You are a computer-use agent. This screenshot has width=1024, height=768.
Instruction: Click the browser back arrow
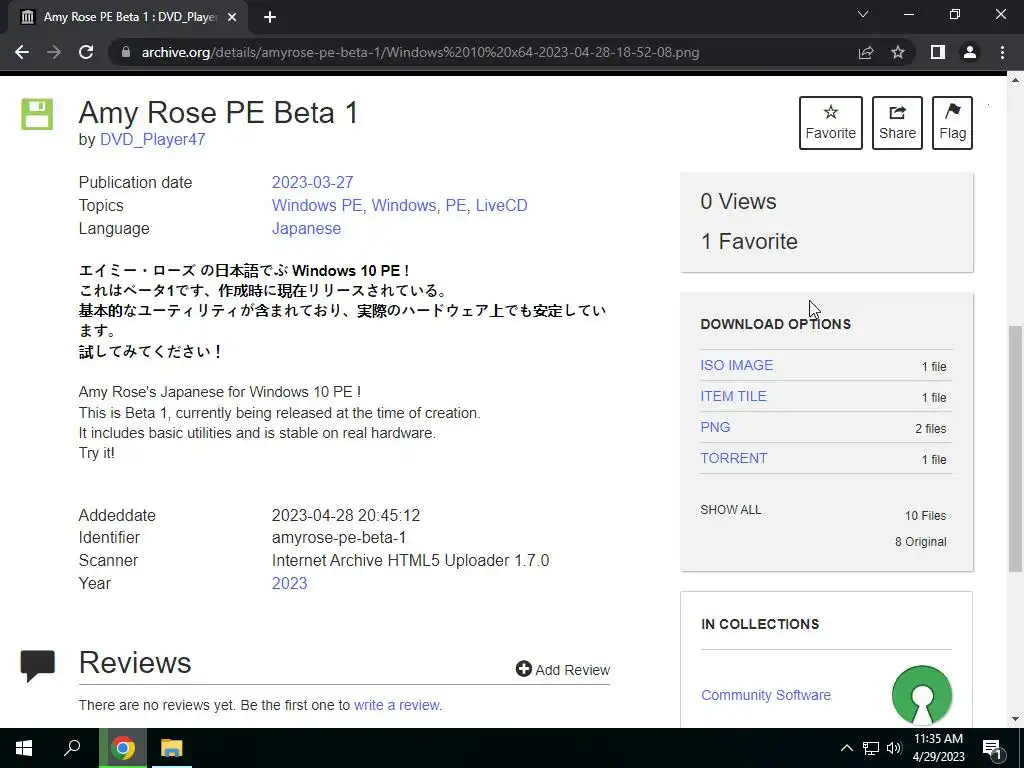point(22,52)
